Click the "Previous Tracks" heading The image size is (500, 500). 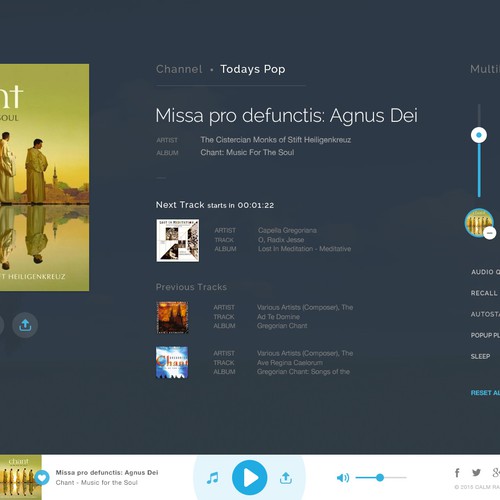(x=191, y=287)
